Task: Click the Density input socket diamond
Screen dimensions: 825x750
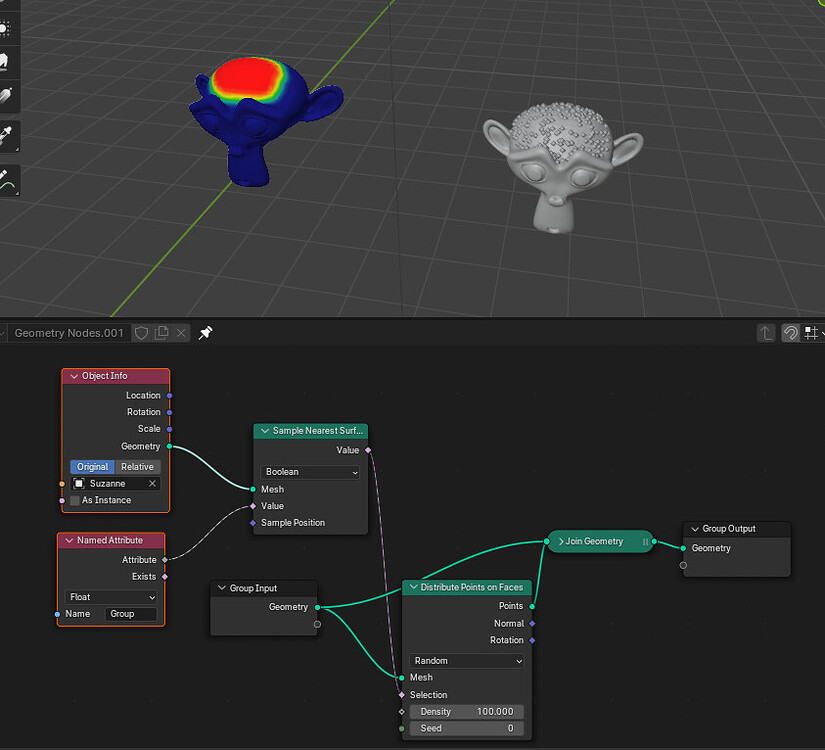Action: (x=402, y=712)
